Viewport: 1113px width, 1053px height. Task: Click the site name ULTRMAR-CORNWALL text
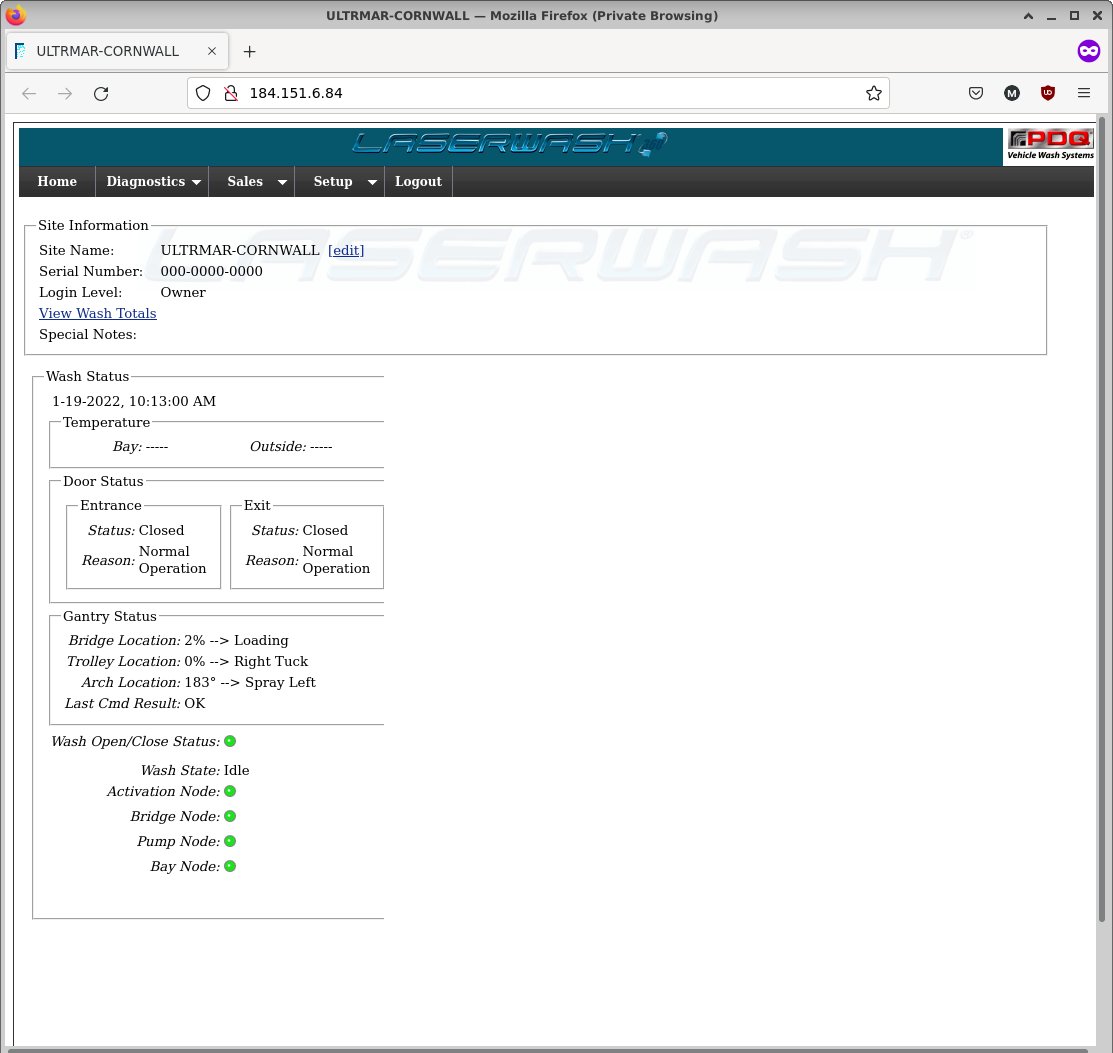[240, 251]
